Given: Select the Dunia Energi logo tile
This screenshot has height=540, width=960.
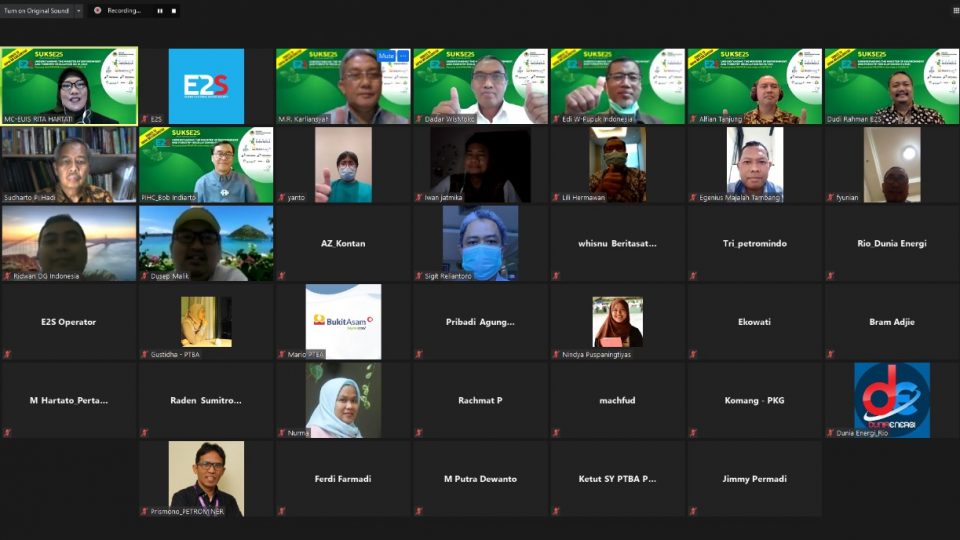Looking at the screenshot, I should 891,399.
